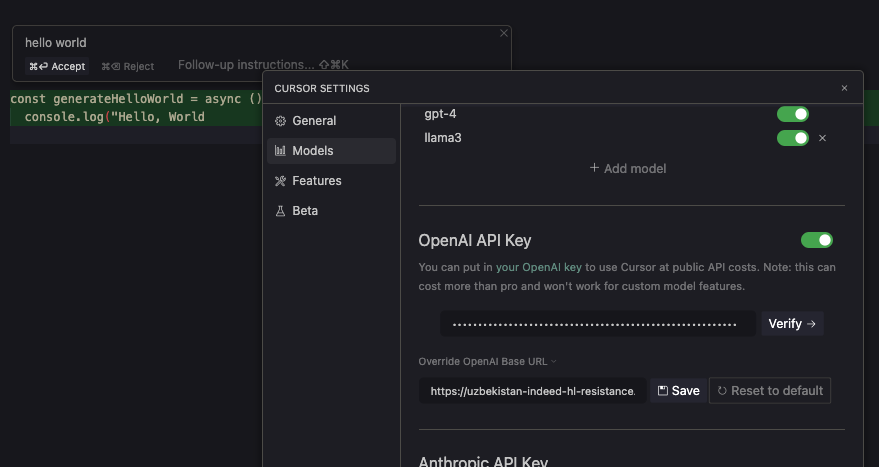The width and height of the screenshot is (879, 467).
Task: Open the Features settings section
Action: click(x=331, y=181)
